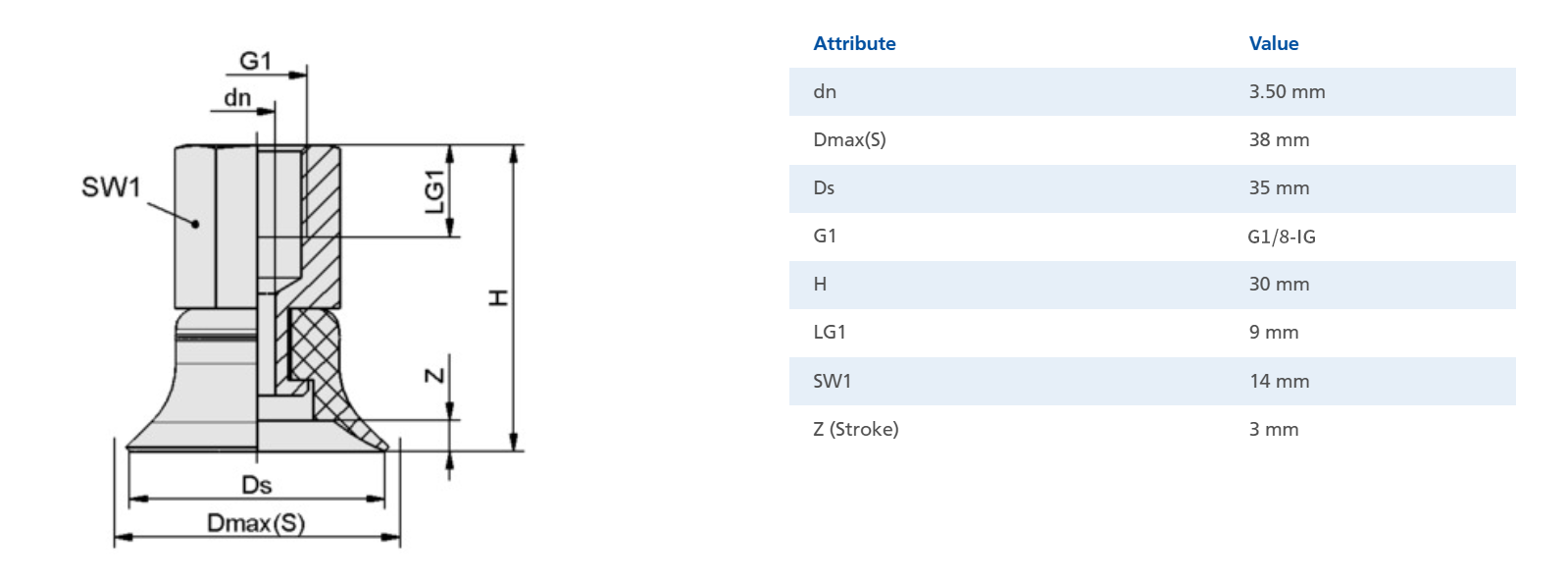
Task: Select the 9 mm value cell
Action: pyautogui.click(x=1273, y=332)
